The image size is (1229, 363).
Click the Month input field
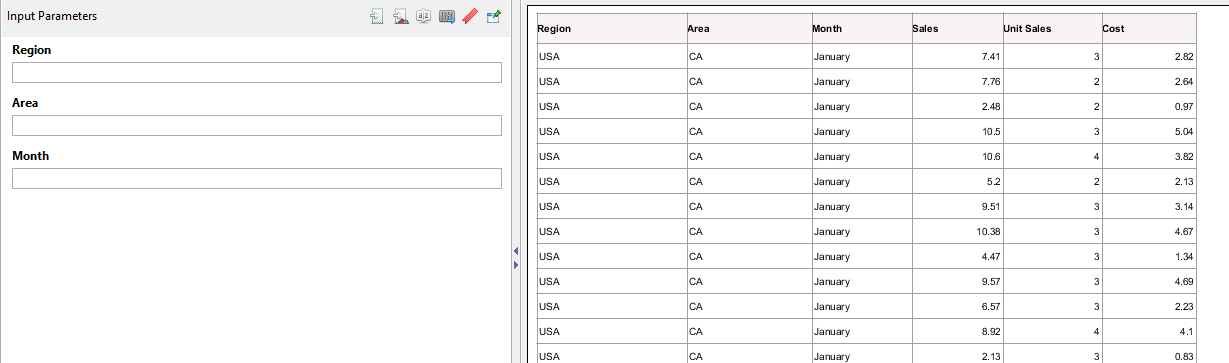pyautogui.click(x=256, y=178)
